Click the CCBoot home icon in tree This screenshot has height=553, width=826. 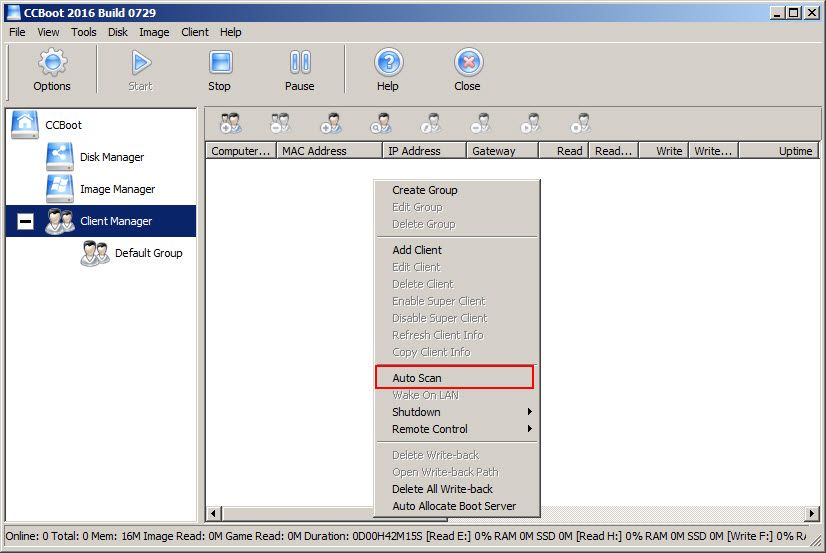click(25, 125)
